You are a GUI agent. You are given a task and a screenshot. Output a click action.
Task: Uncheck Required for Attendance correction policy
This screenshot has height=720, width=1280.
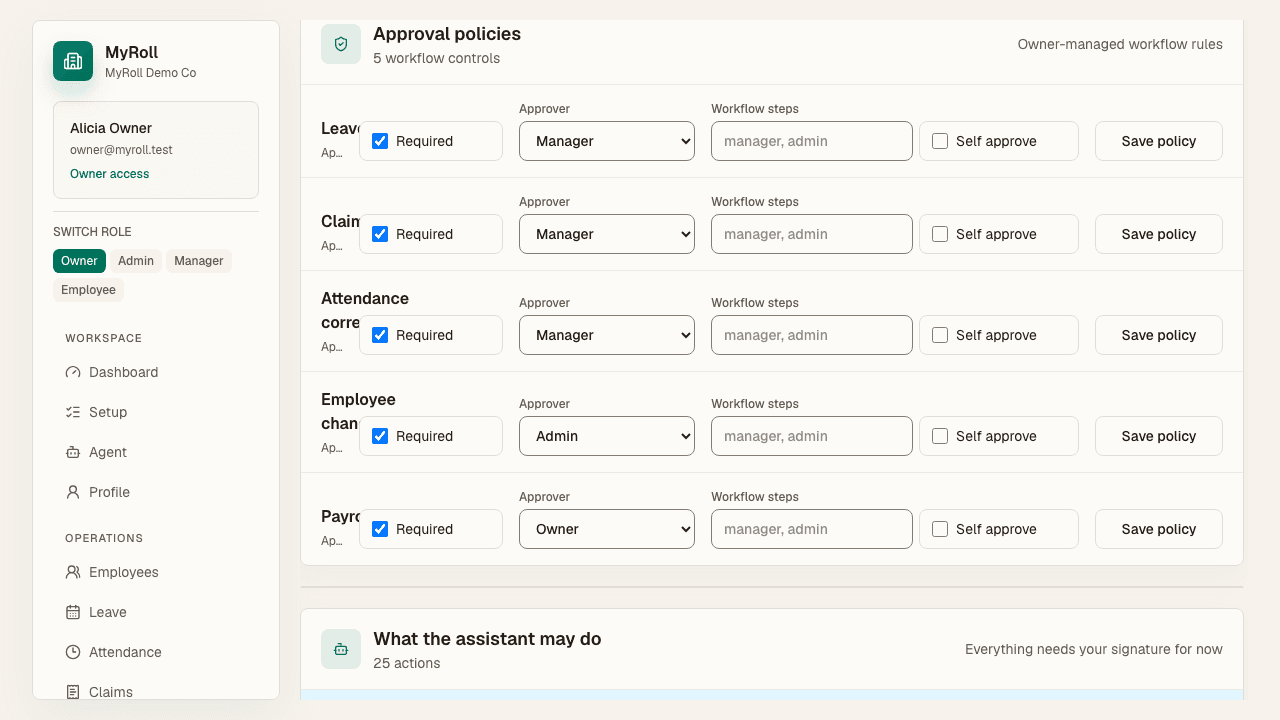[x=380, y=335]
